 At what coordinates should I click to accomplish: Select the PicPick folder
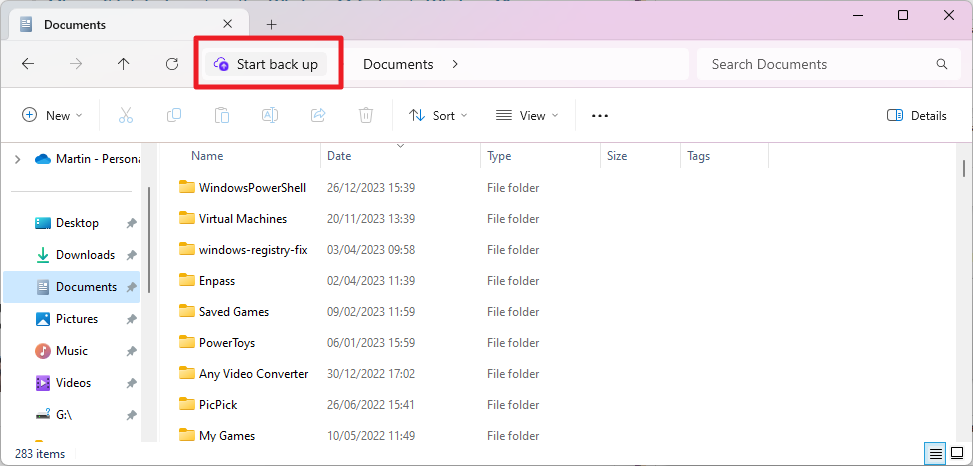pyautogui.click(x=218, y=405)
